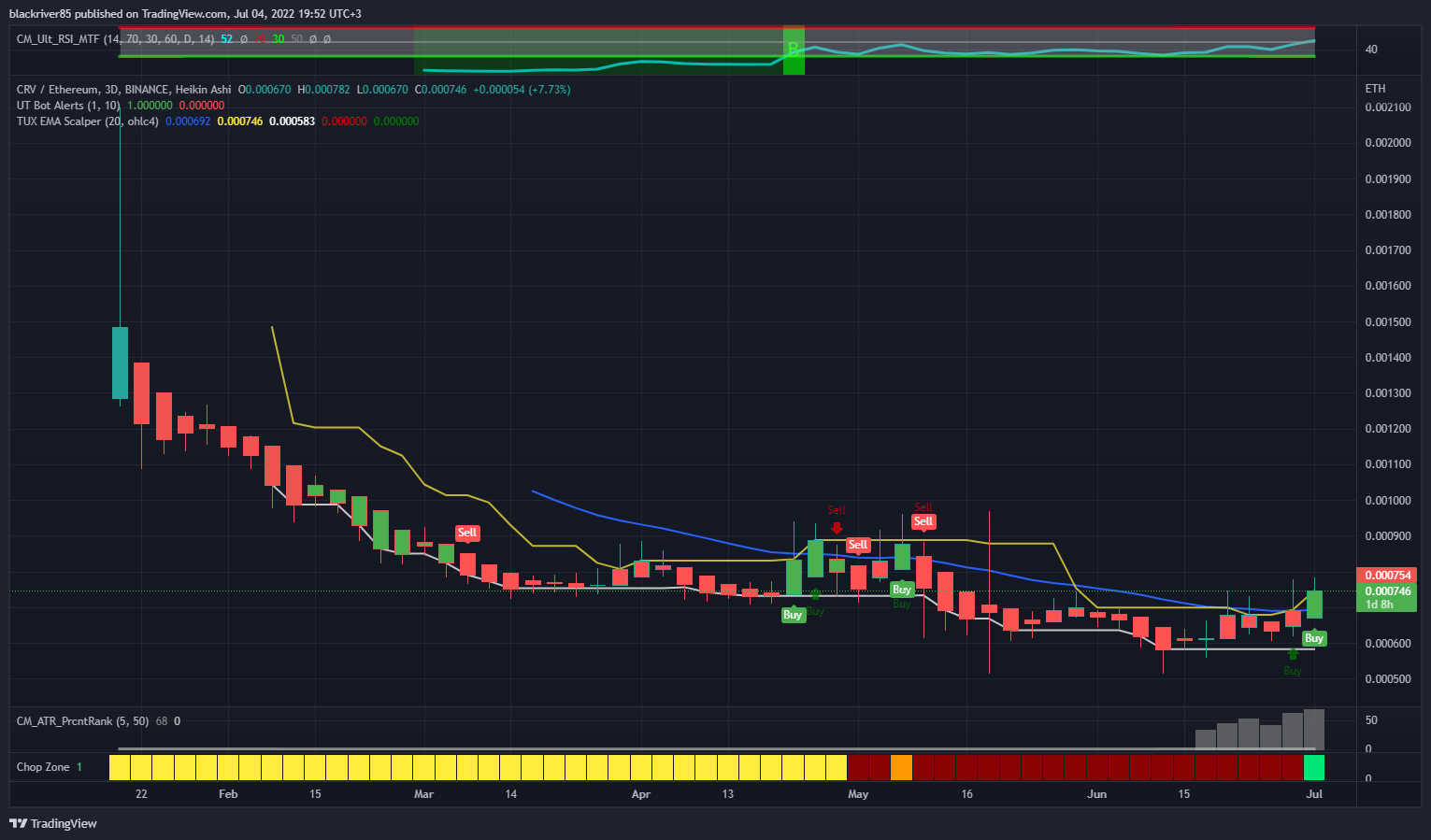Click the Chop Zone indicator legend
This screenshot has height=840, width=1431.
point(43,767)
